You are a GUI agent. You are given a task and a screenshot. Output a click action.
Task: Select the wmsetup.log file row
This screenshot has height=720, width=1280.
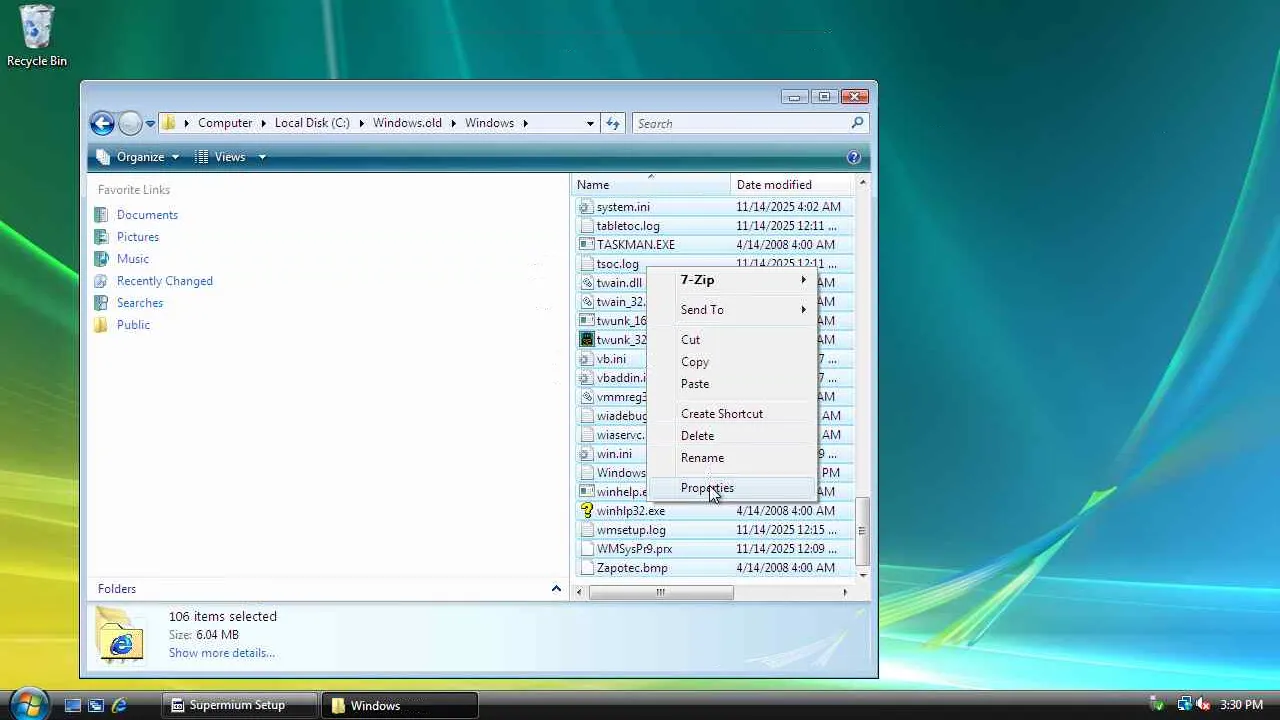715,530
